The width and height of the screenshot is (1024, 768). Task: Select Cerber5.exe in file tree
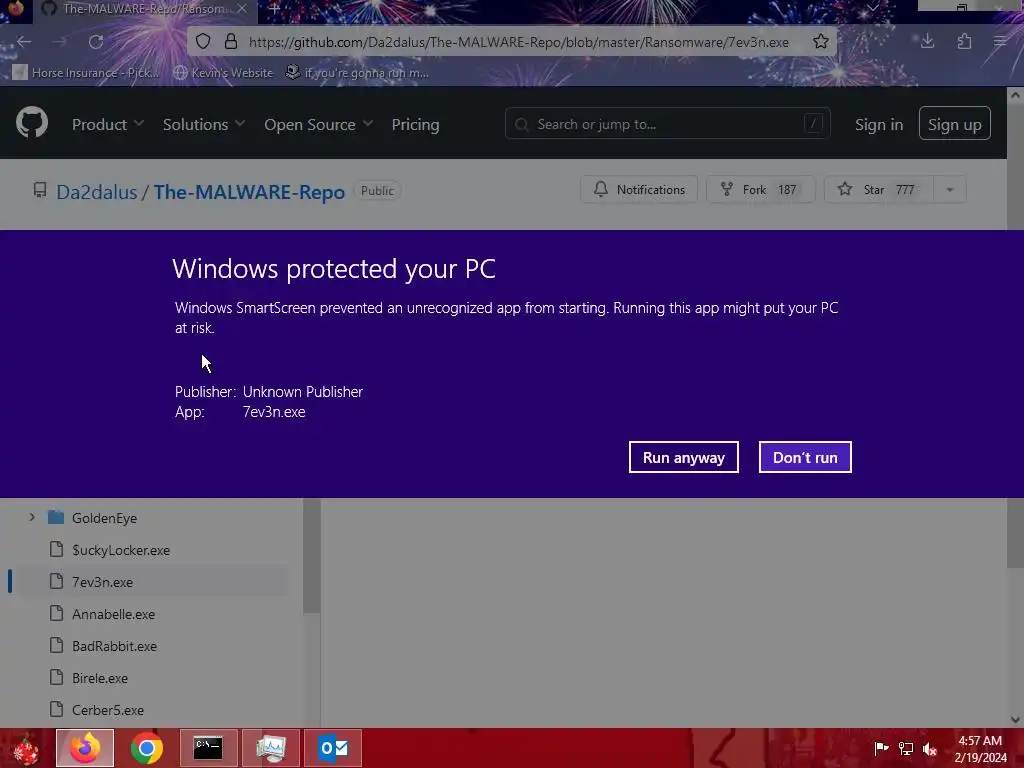[108, 710]
